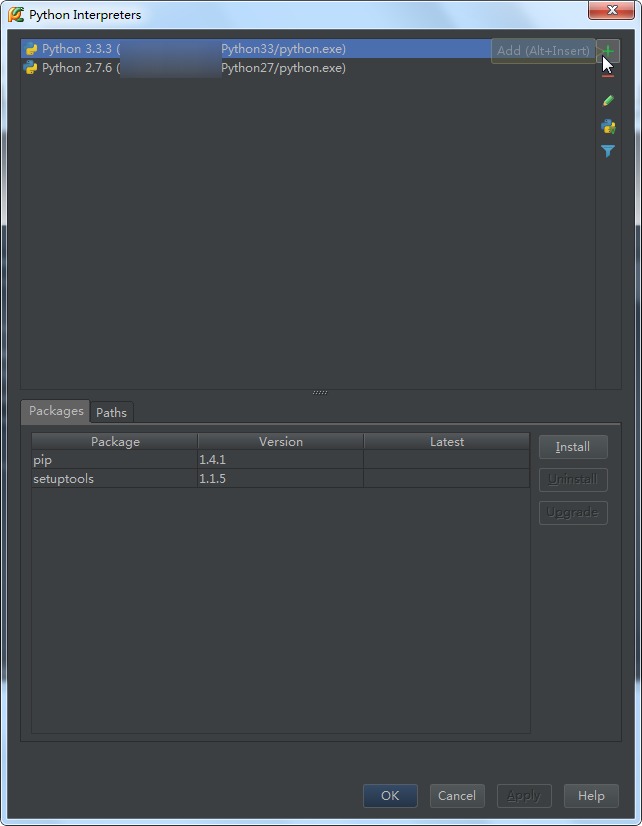Open the Paths tab
Viewport: 642px width, 826px height.
pyautogui.click(x=111, y=412)
